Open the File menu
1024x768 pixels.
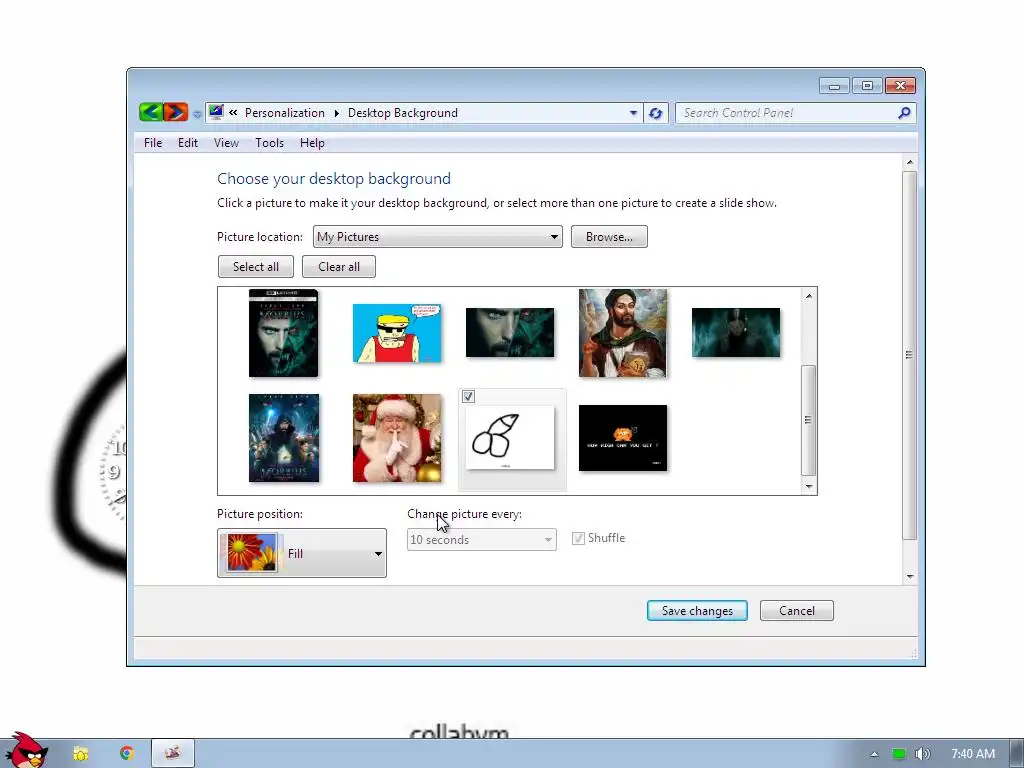click(153, 143)
